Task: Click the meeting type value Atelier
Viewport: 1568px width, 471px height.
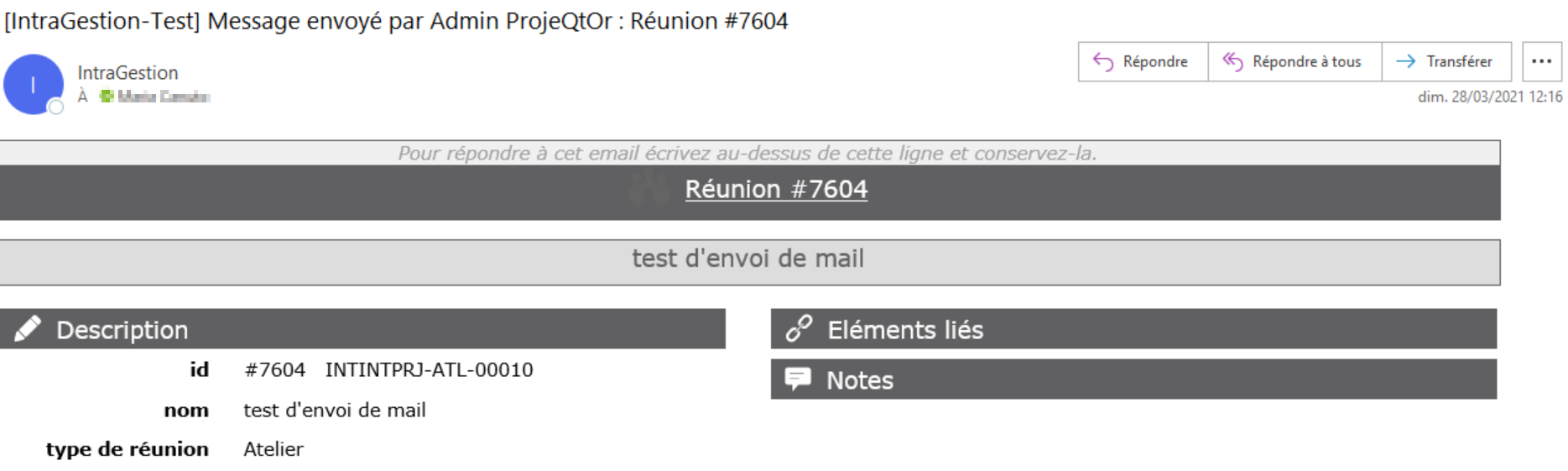Action: tap(273, 449)
